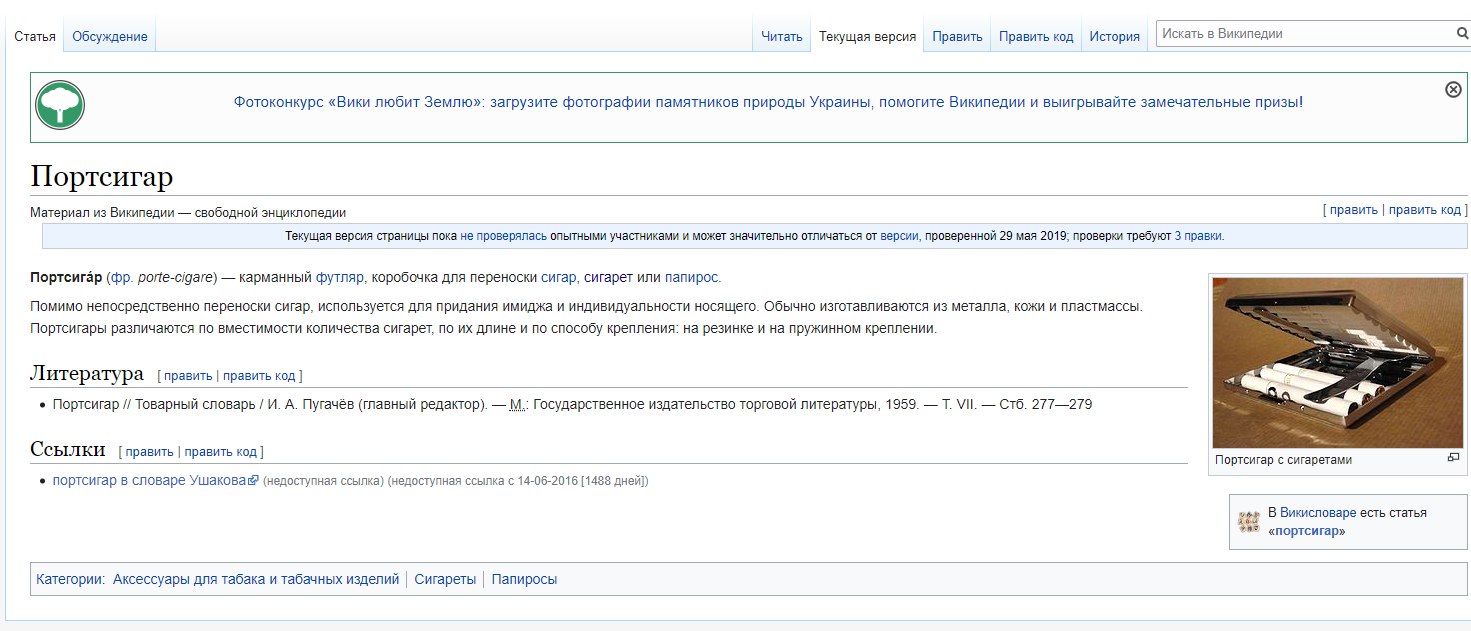The width and height of the screenshot is (1471, 631).
Task: Follow the фр. language link
Action: [x=120, y=277]
